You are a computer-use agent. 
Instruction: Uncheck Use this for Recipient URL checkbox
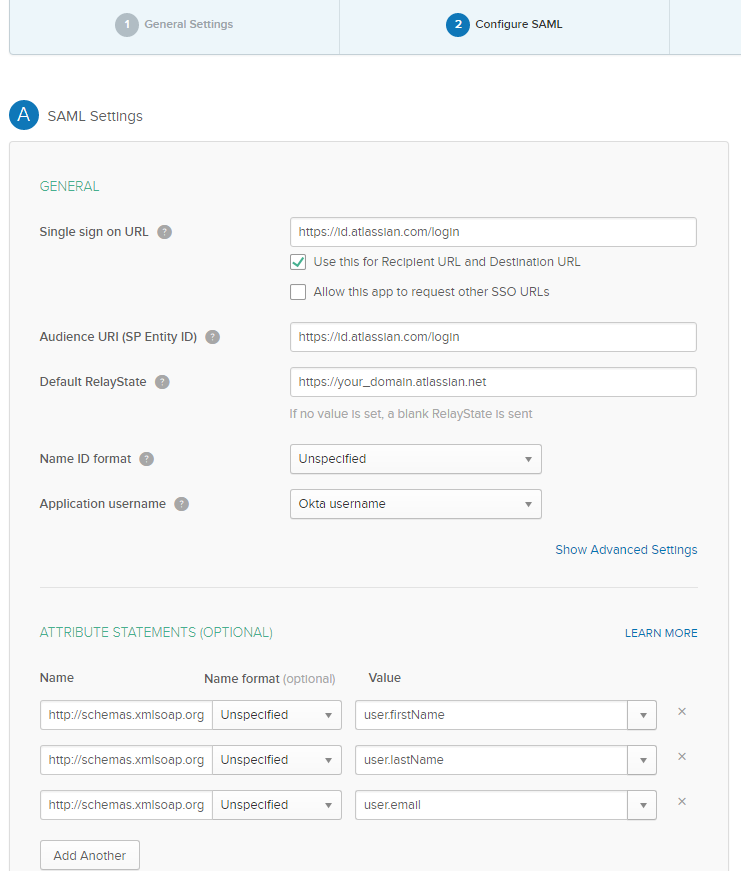click(298, 262)
